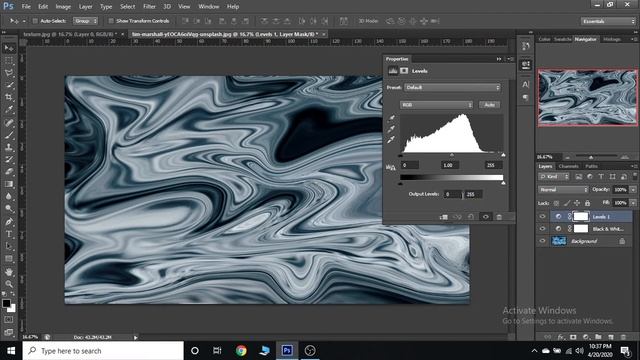The height and width of the screenshot is (360, 640).
Task: Open the Auto-Select Group dropdown
Action: tap(85, 21)
